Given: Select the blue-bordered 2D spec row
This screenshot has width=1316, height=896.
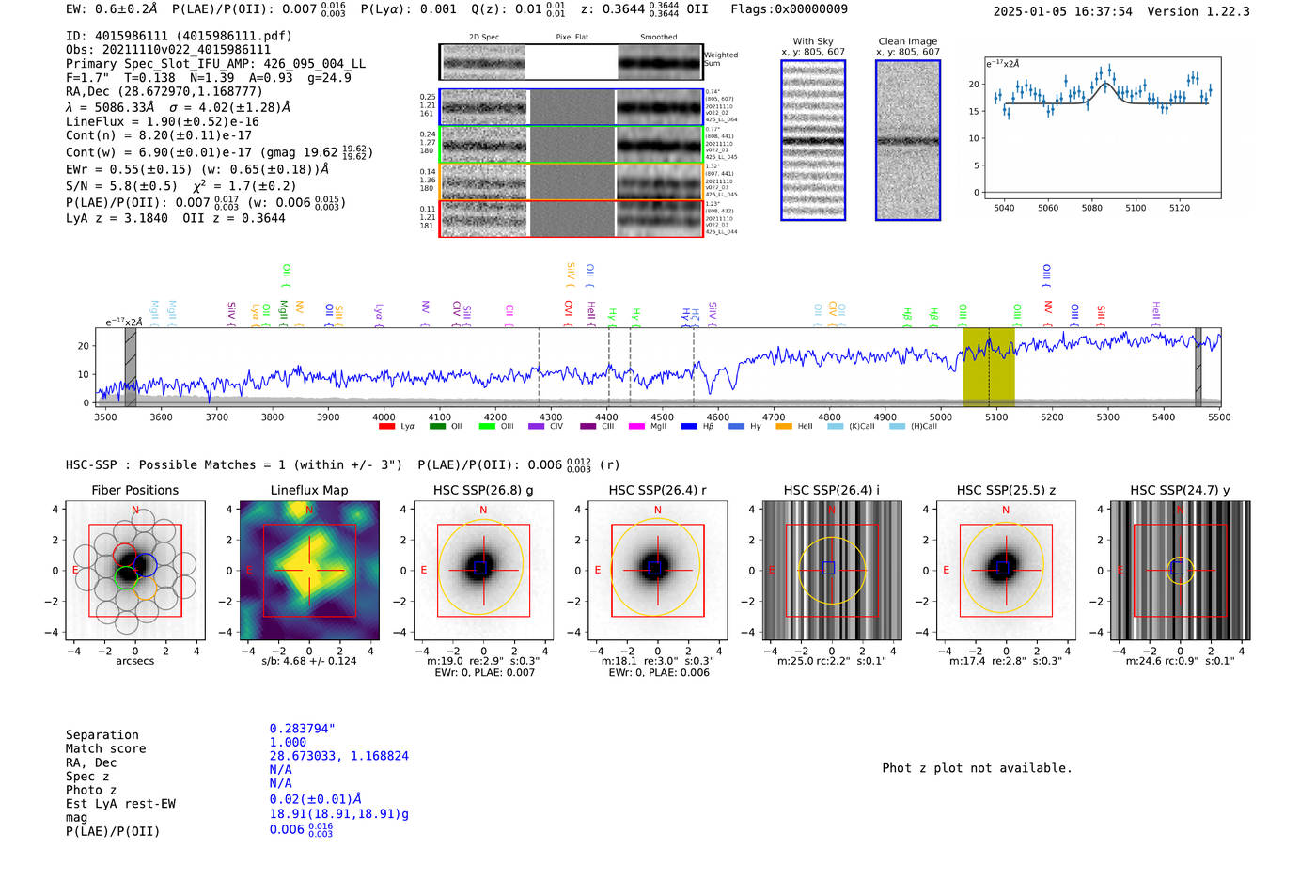Looking at the screenshot, I should [572, 107].
